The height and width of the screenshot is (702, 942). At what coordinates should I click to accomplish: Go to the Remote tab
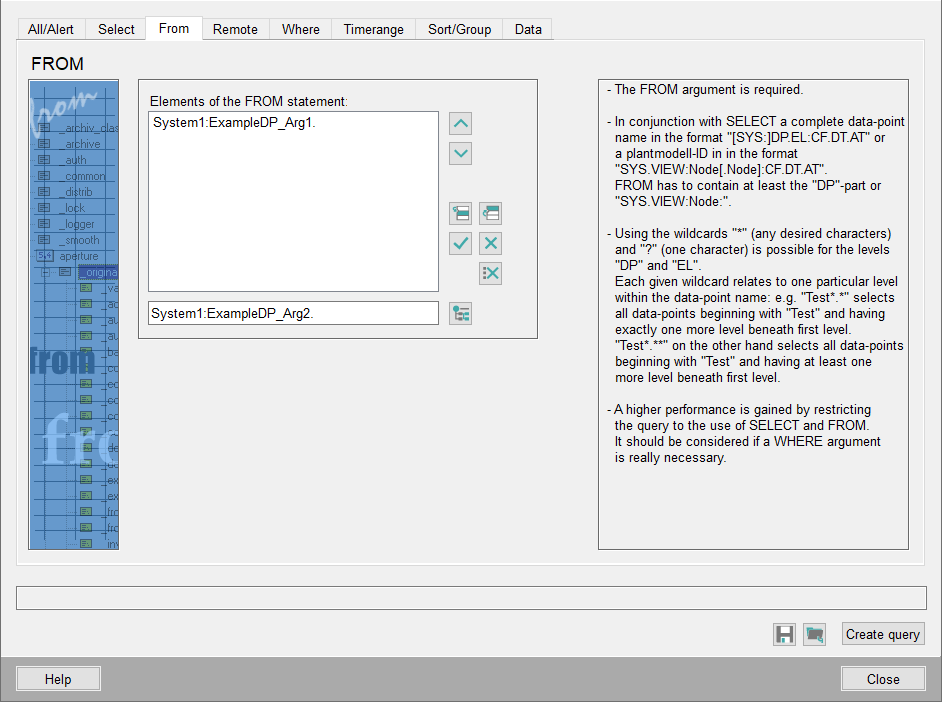(x=235, y=29)
